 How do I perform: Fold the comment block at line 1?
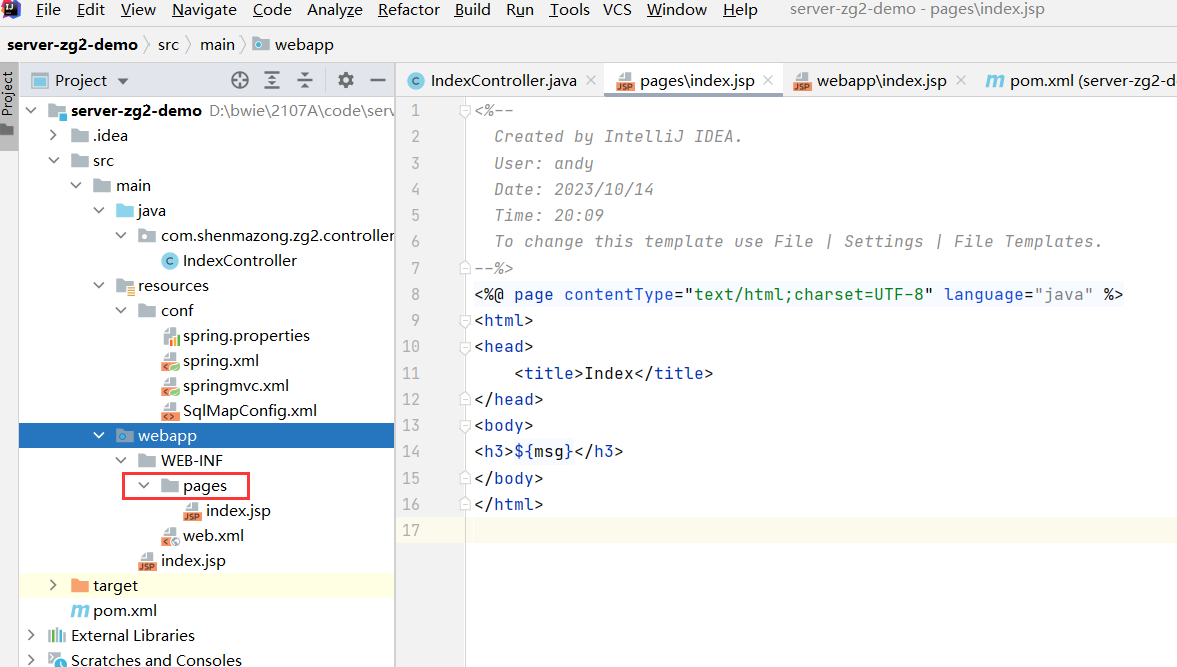click(465, 111)
